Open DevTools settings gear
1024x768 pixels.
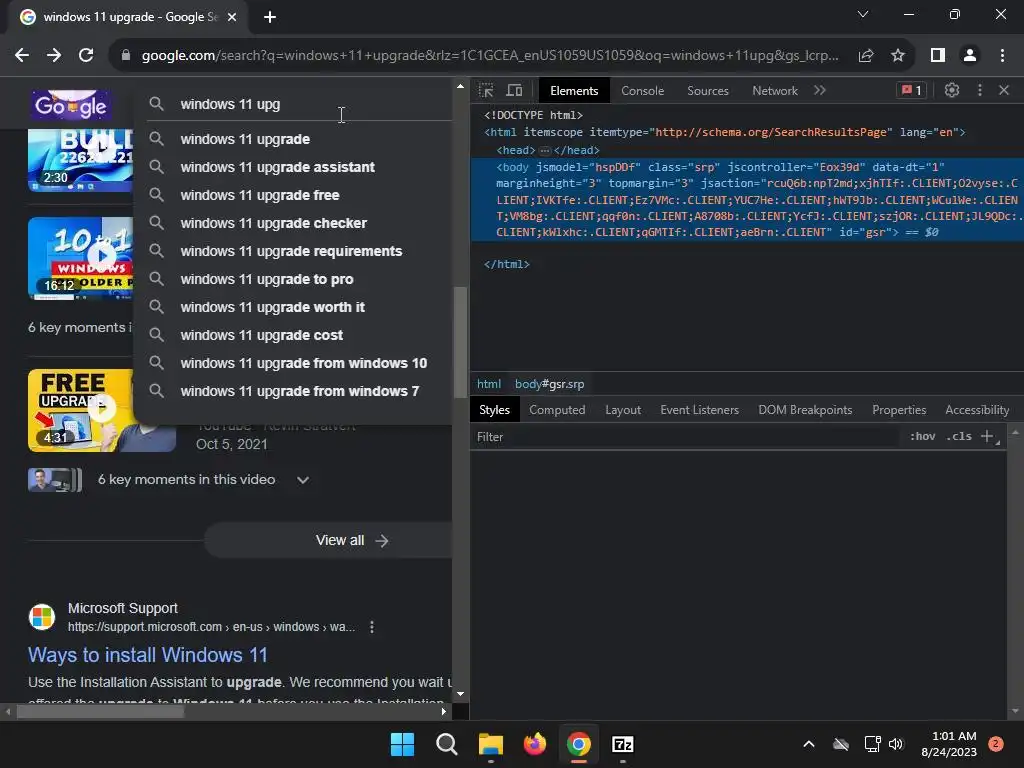952,90
